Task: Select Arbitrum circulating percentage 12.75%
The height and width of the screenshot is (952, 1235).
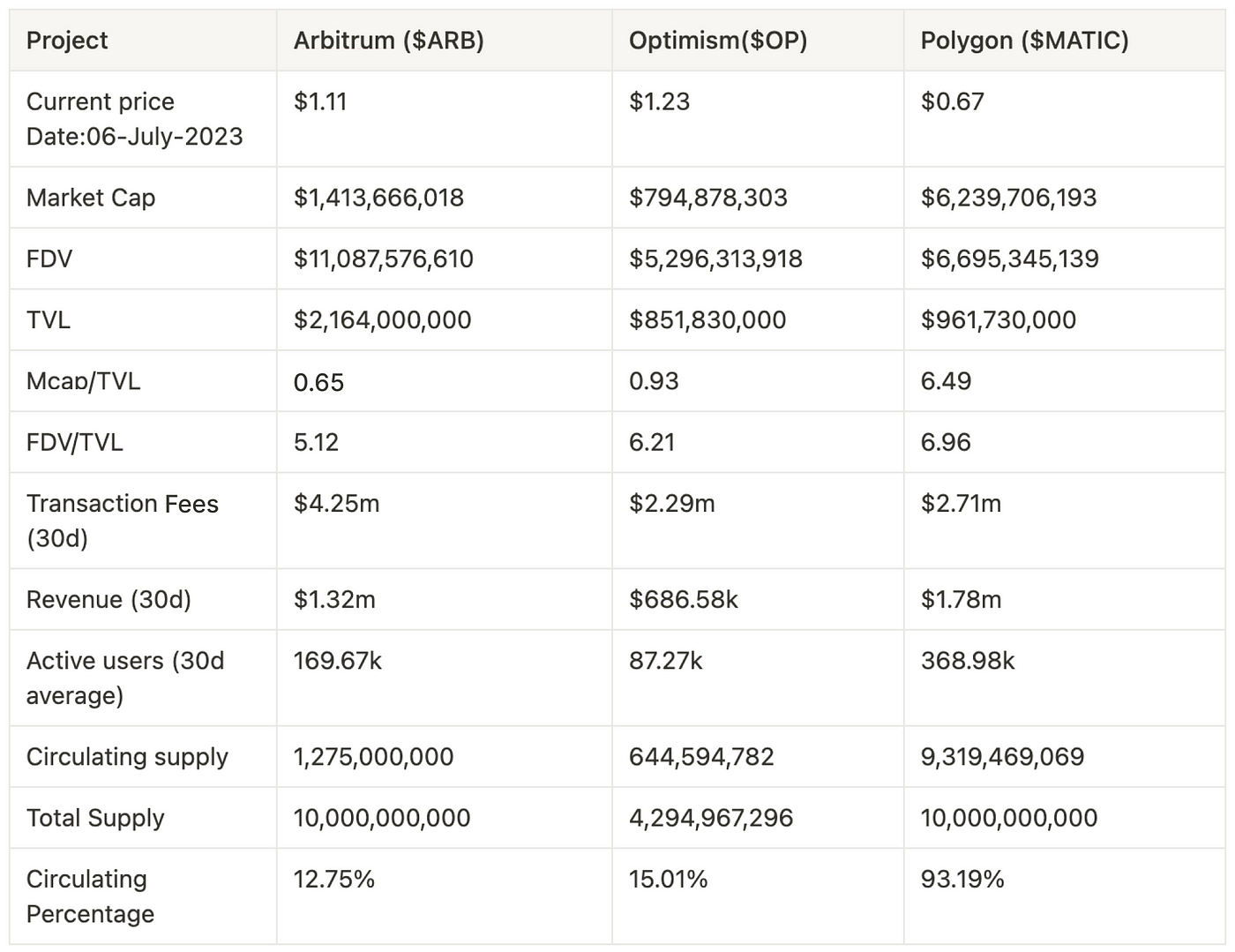Action: point(334,879)
